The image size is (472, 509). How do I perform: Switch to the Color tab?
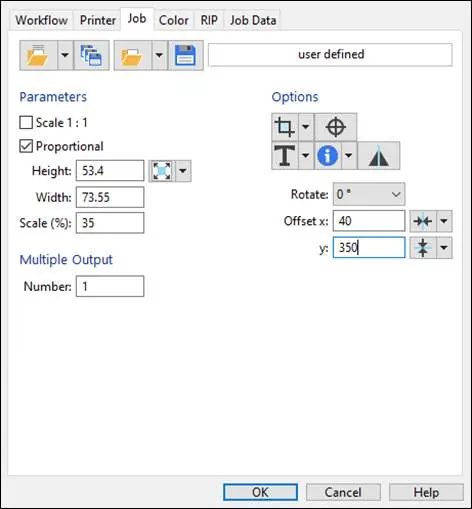(174, 20)
